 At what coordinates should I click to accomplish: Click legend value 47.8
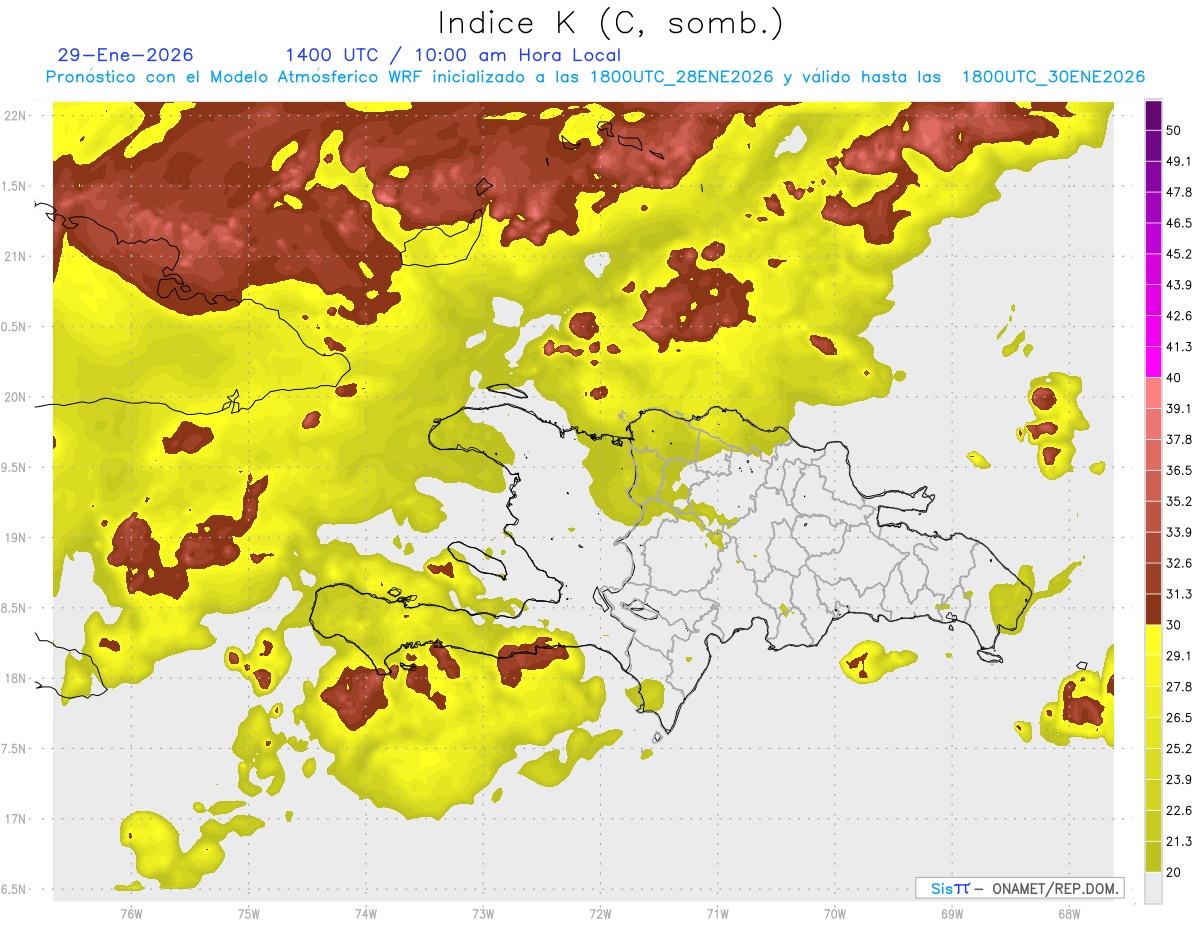[x=1179, y=193]
